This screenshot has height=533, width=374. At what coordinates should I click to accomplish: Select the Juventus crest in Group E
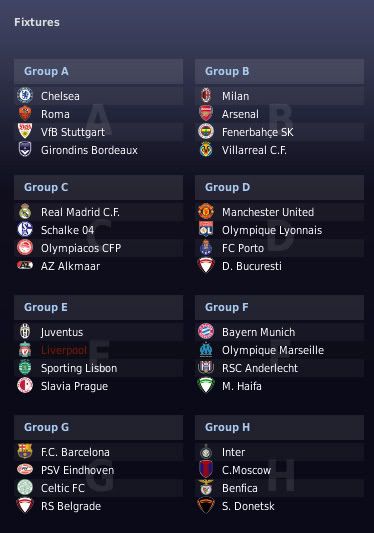tap(25, 331)
